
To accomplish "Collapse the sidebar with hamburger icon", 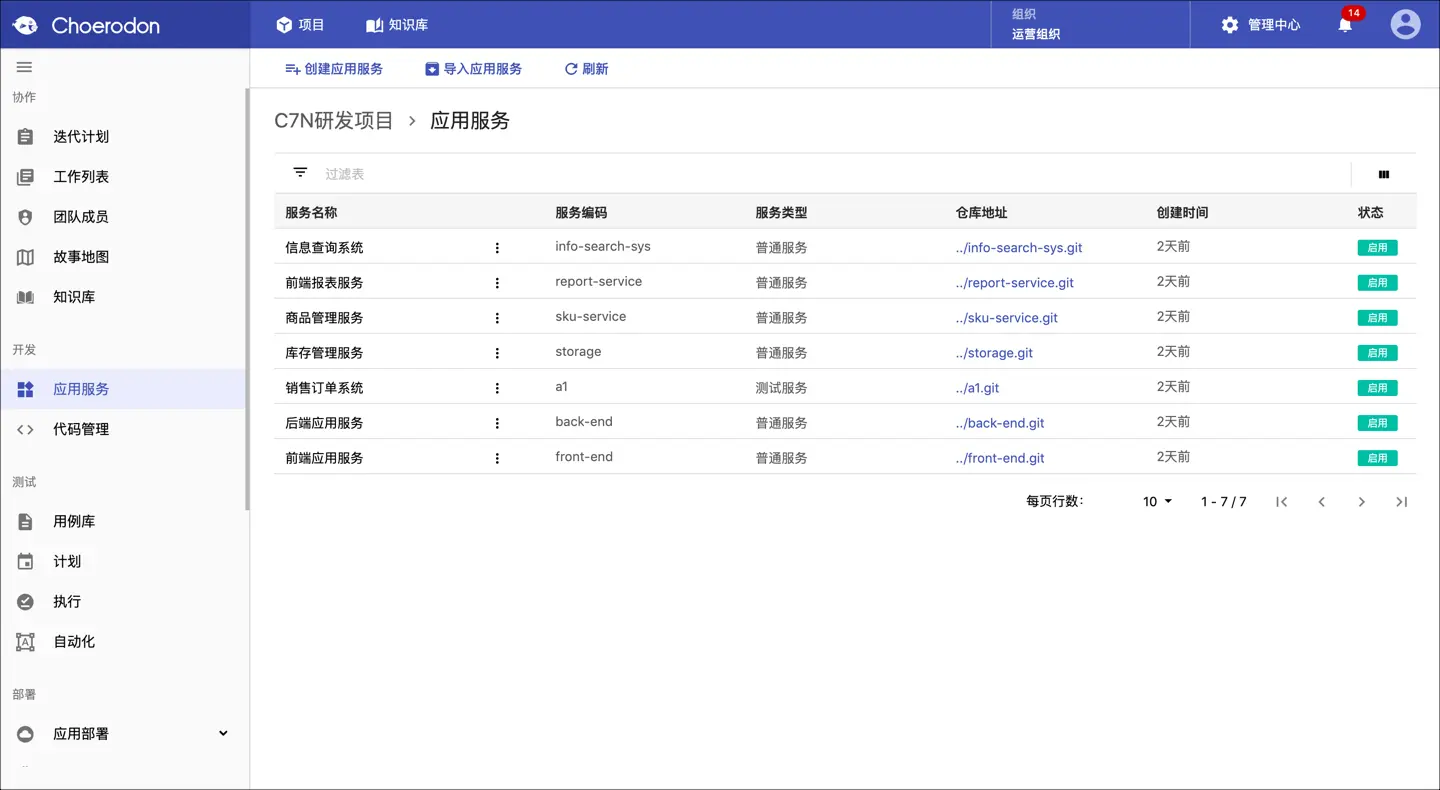I will [x=25, y=67].
